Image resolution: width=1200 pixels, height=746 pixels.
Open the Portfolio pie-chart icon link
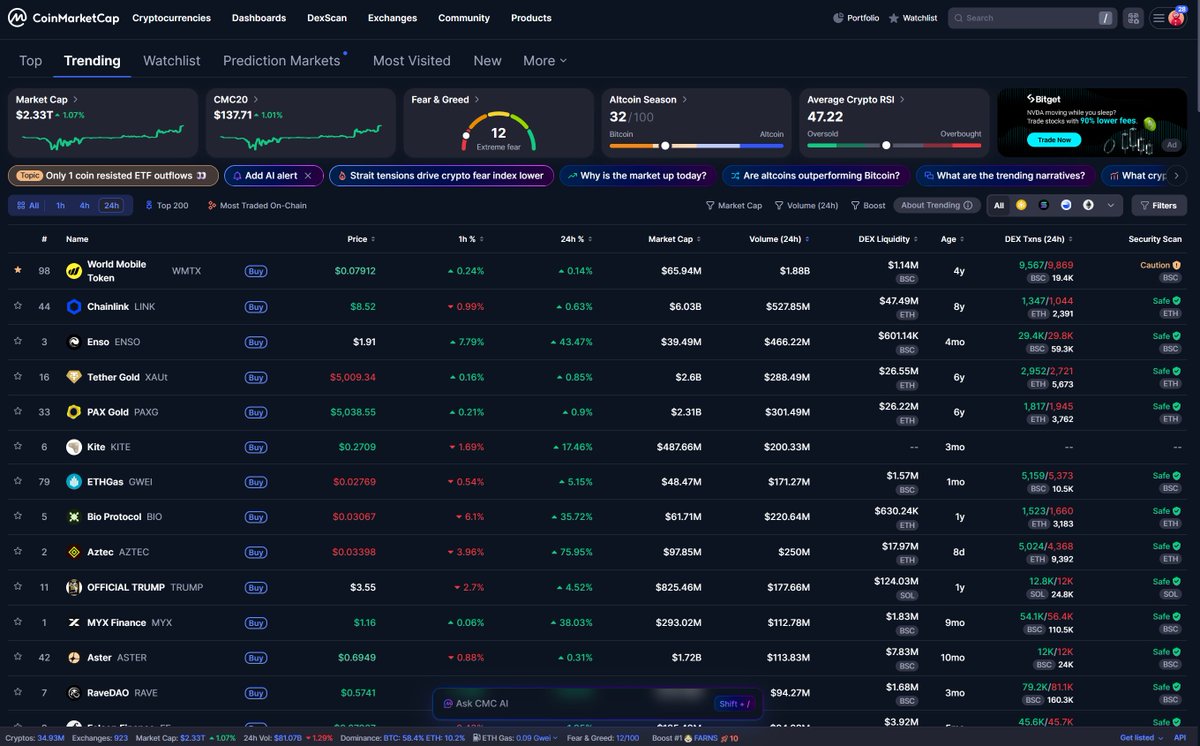(x=857, y=18)
